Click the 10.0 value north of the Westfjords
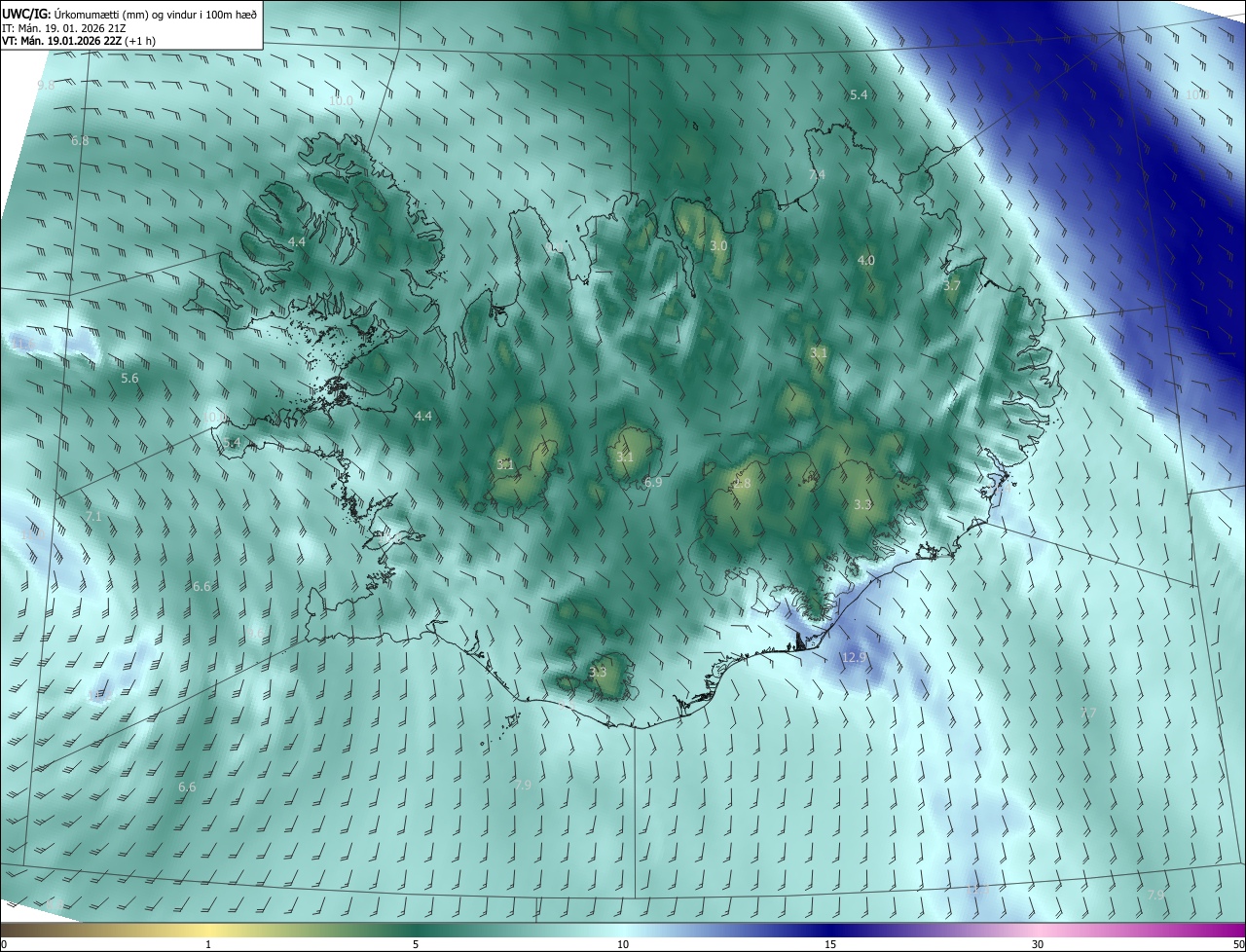This screenshot has height=952, width=1246. tap(341, 100)
